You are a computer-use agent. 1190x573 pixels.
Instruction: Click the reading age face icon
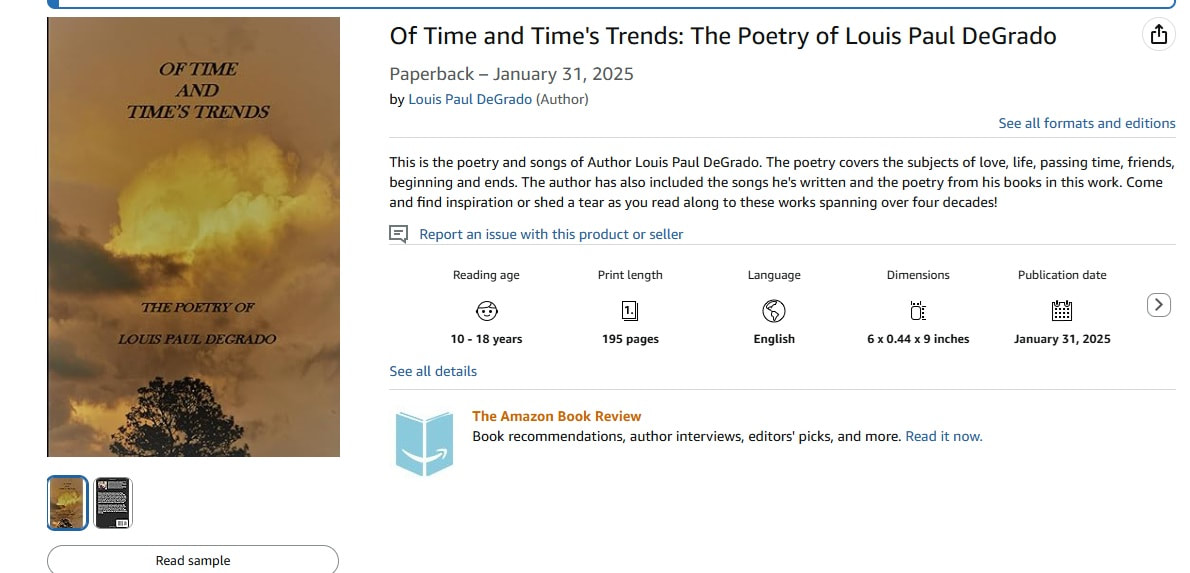click(x=486, y=310)
